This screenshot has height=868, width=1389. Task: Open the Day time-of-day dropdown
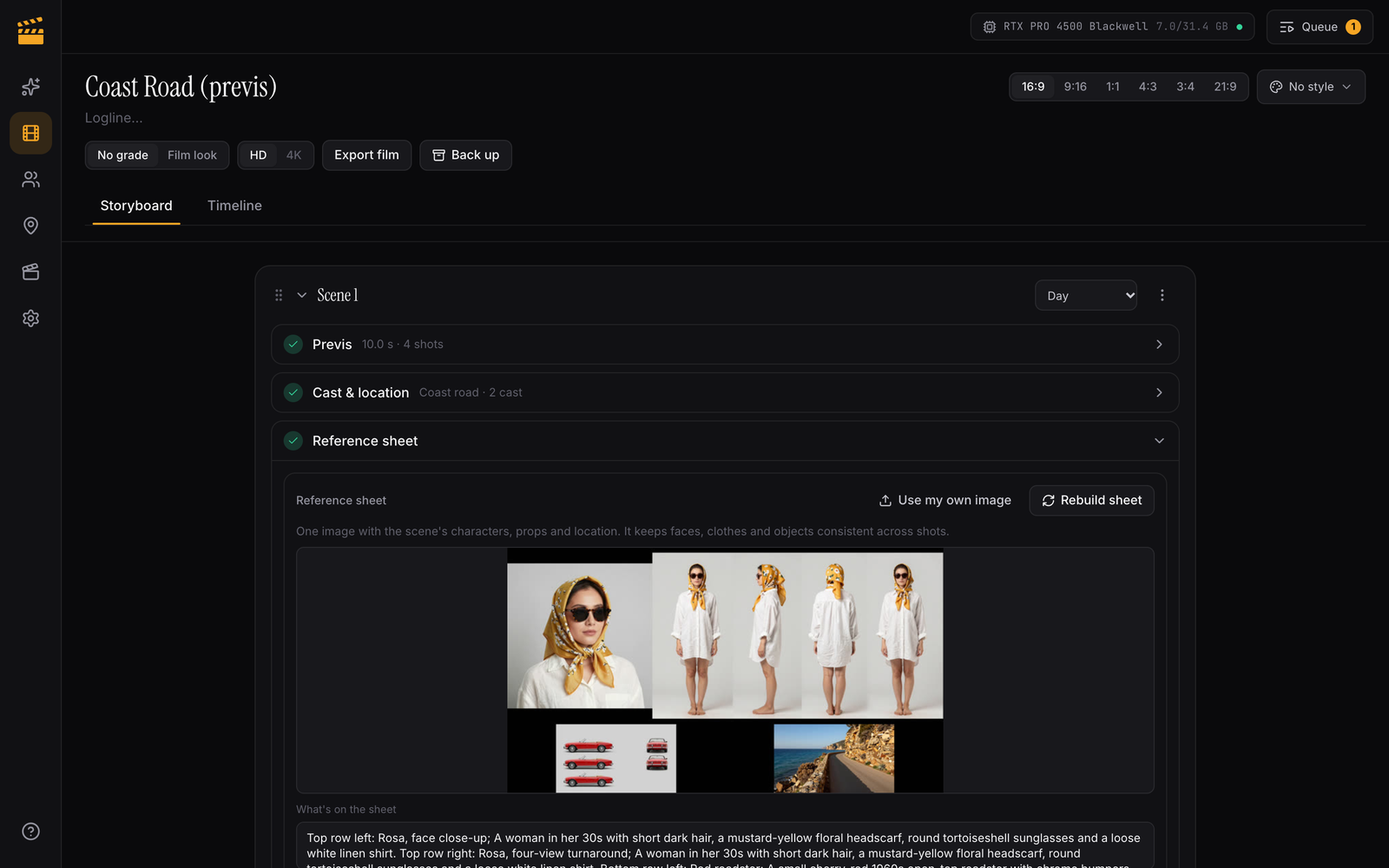click(1085, 295)
